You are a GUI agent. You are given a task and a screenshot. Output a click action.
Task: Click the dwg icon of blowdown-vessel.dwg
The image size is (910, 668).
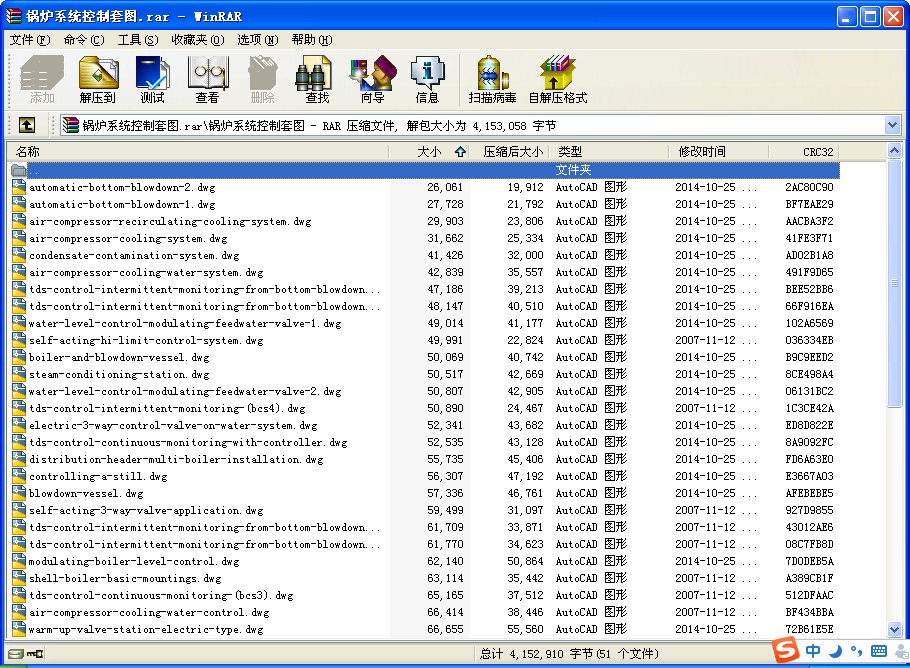pos(19,493)
